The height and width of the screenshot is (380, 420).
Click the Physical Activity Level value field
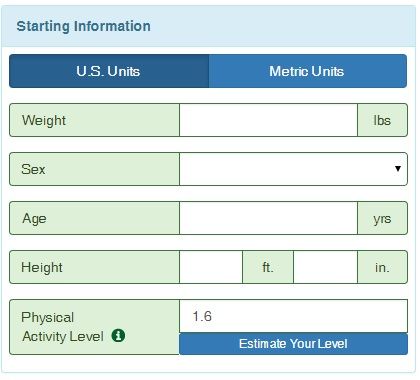coord(293,316)
